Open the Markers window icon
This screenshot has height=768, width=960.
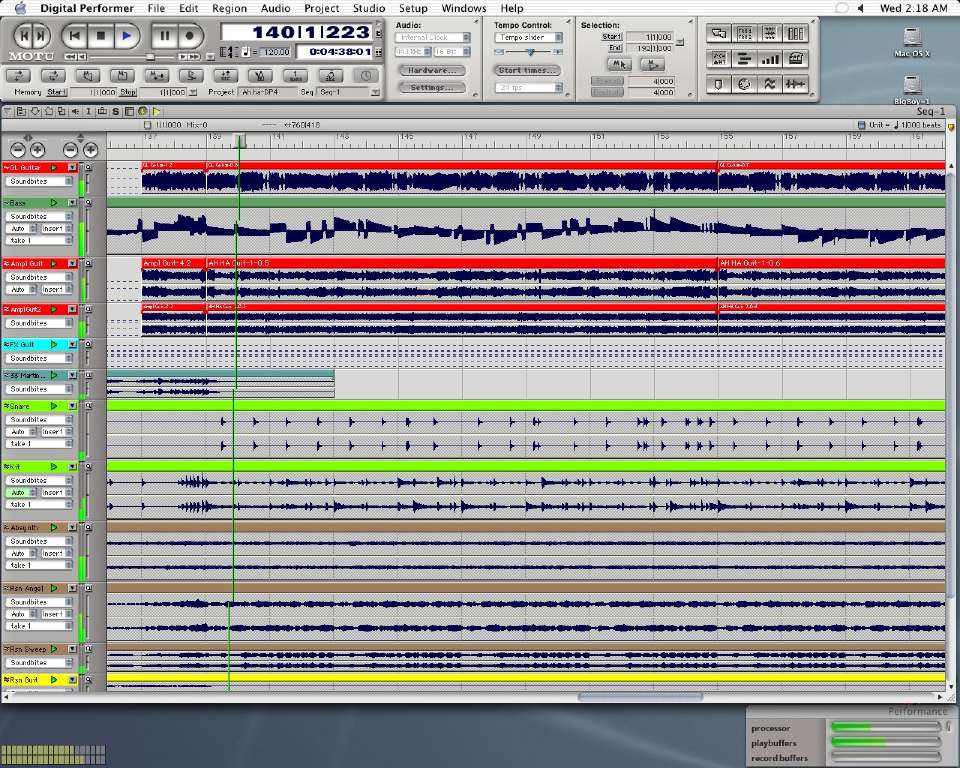(x=719, y=84)
